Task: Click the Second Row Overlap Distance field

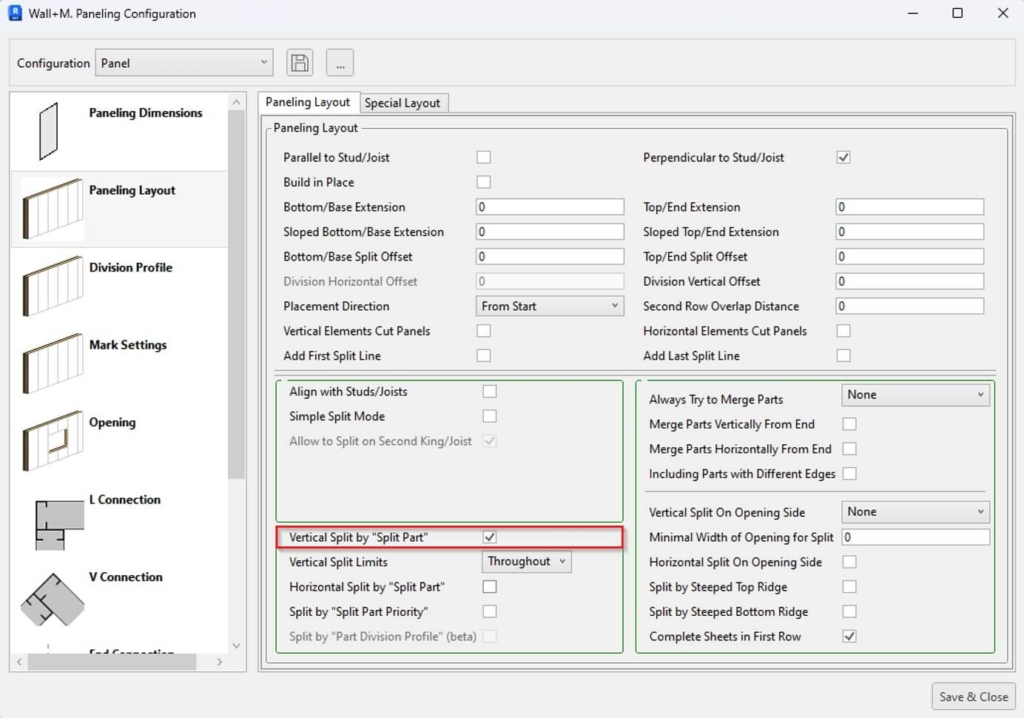Action: click(910, 306)
